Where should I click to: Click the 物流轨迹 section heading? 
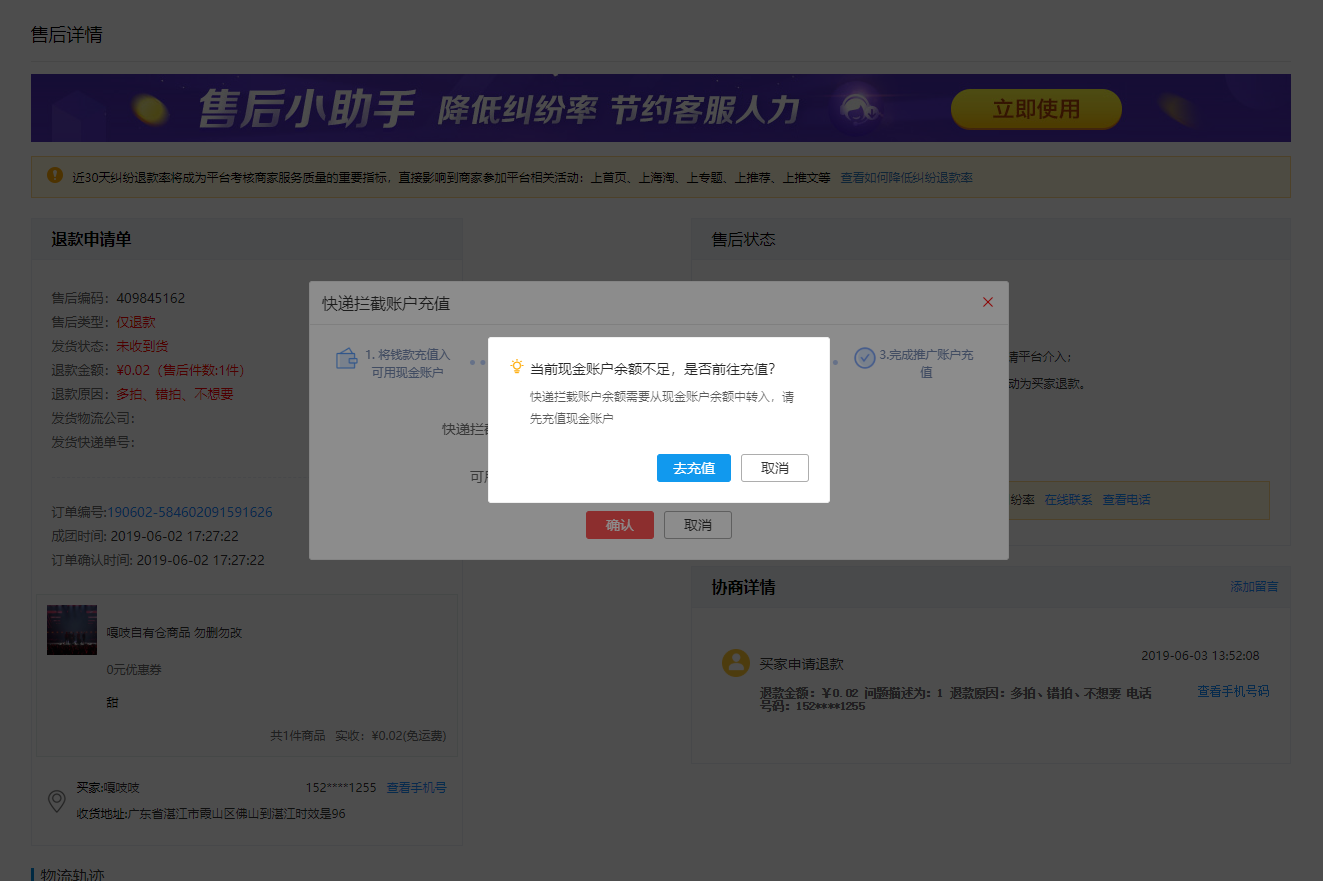pyautogui.click(x=72, y=874)
